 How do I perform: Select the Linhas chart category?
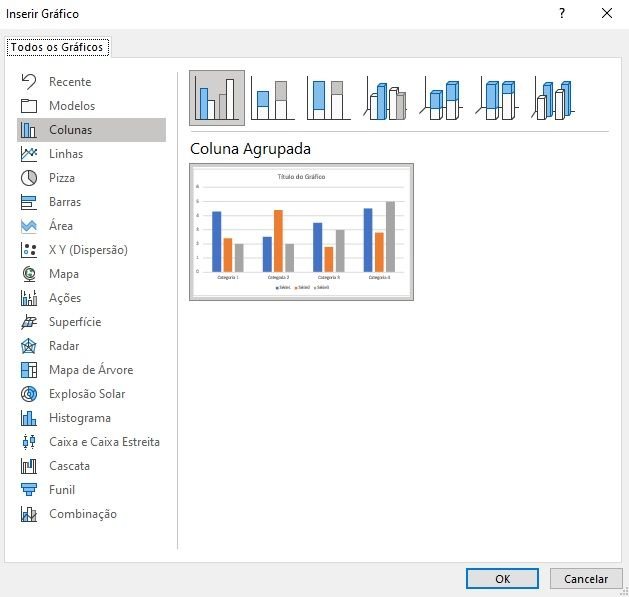click(x=66, y=154)
